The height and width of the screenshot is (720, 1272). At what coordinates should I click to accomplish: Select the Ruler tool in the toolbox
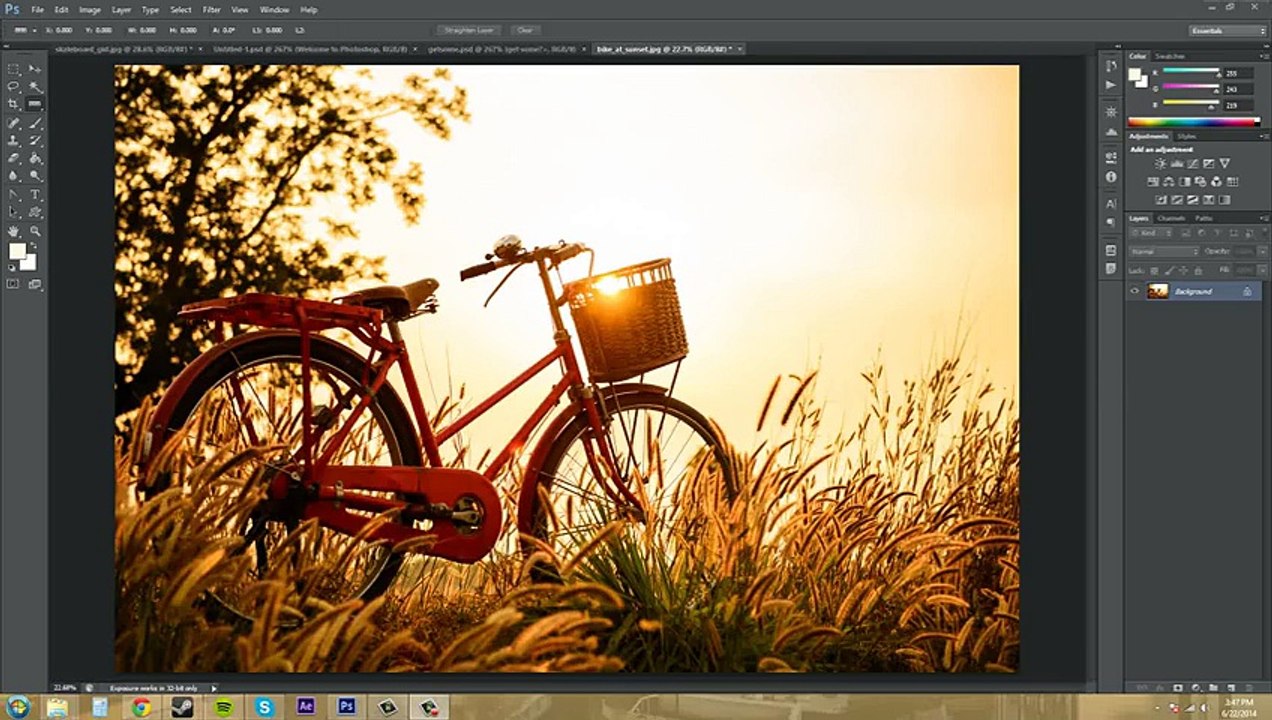tap(35, 104)
